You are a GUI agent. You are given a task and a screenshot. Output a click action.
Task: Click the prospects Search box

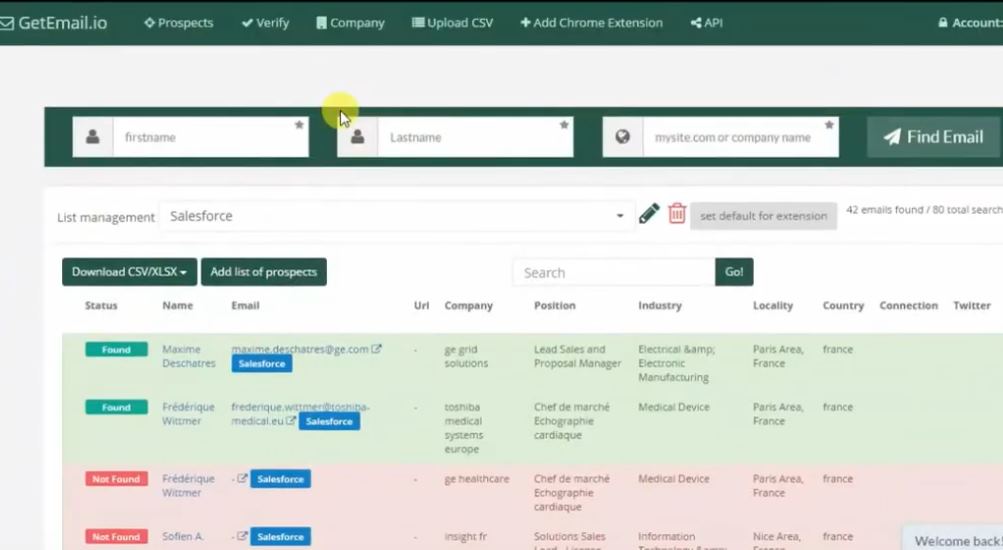[614, 272]
